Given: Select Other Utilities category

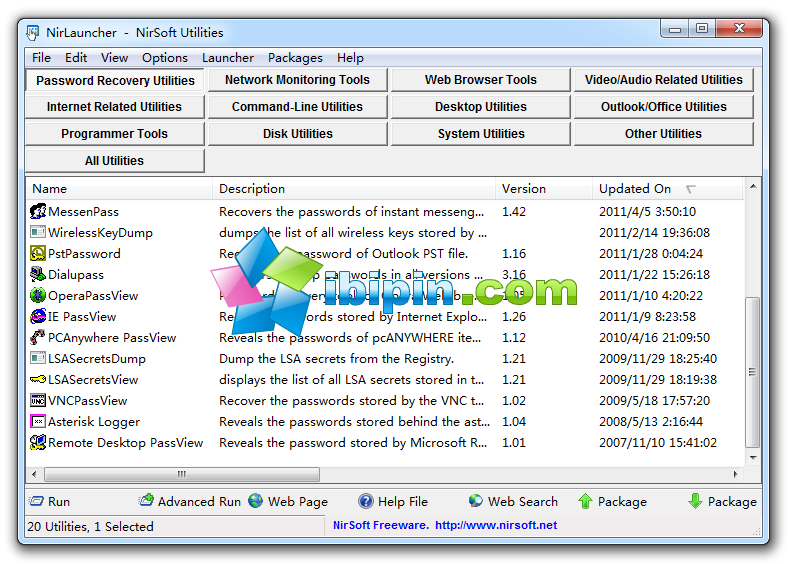Looking at the screenshot, I should (x=663, y=134).
